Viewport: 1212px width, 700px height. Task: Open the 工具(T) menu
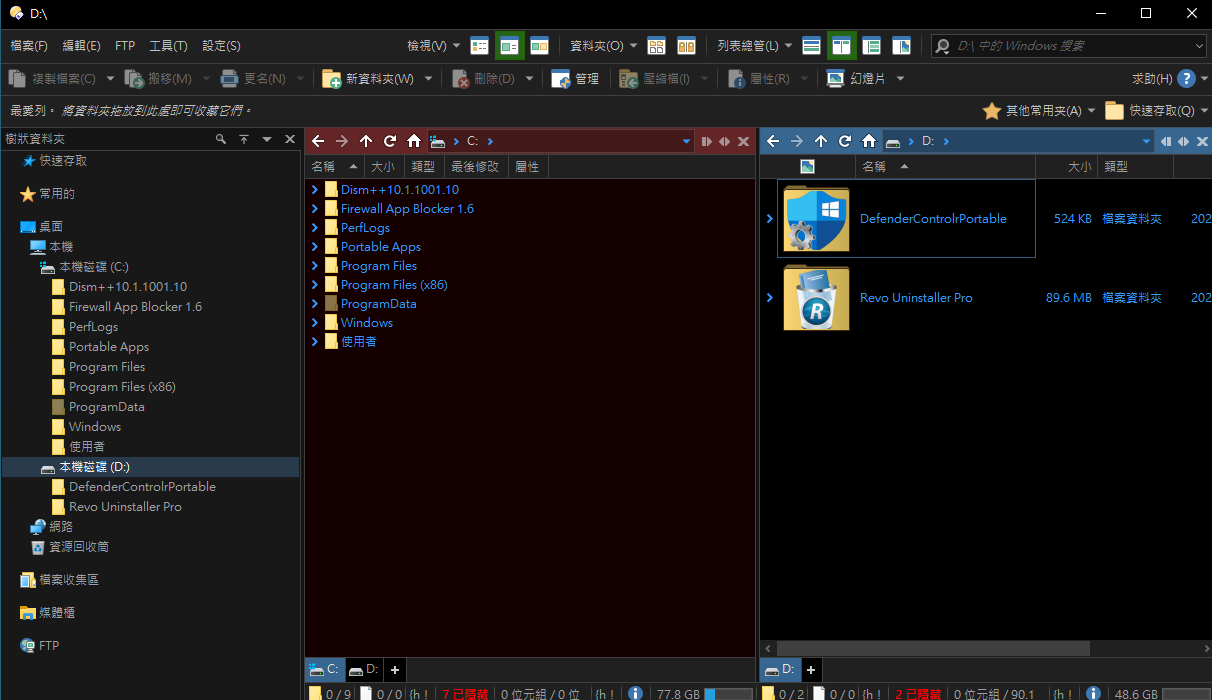(168, 46)
